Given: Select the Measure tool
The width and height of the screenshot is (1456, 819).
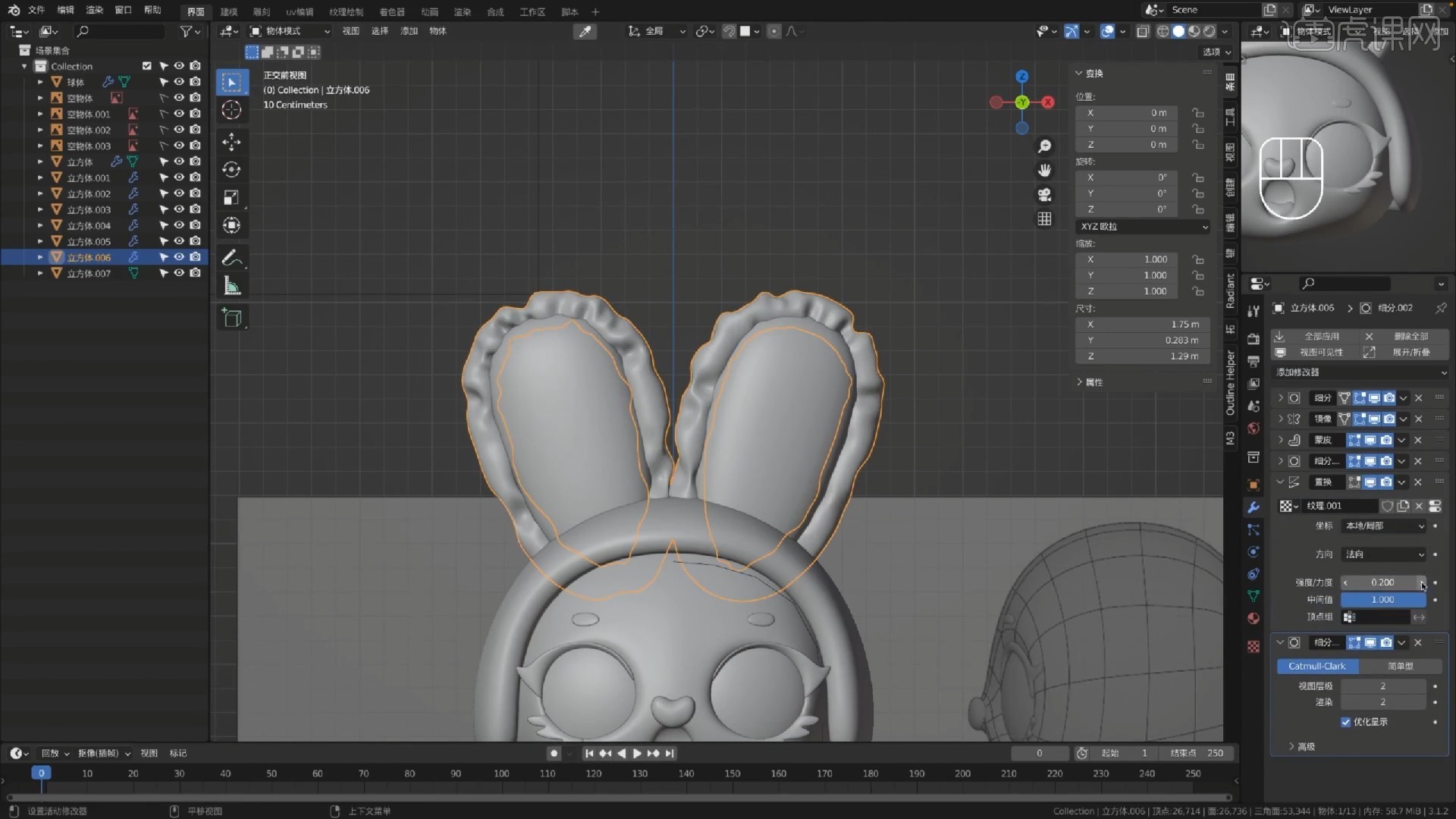Looking at the screenshot, I should 232,286.
